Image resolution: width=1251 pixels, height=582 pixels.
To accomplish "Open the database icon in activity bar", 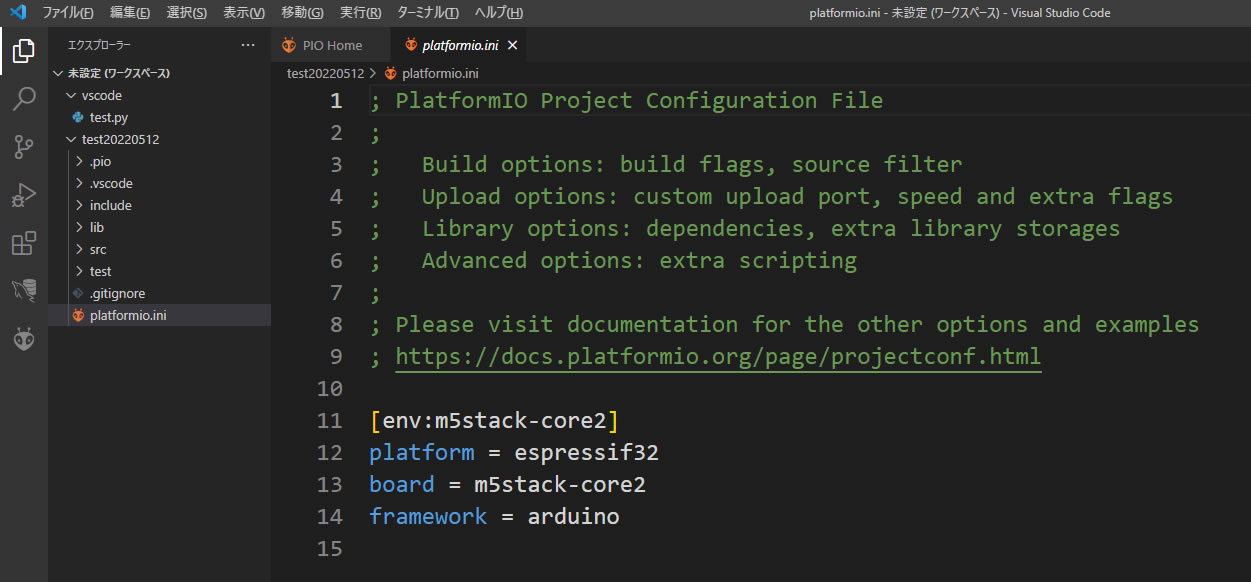I will (24, 291).
